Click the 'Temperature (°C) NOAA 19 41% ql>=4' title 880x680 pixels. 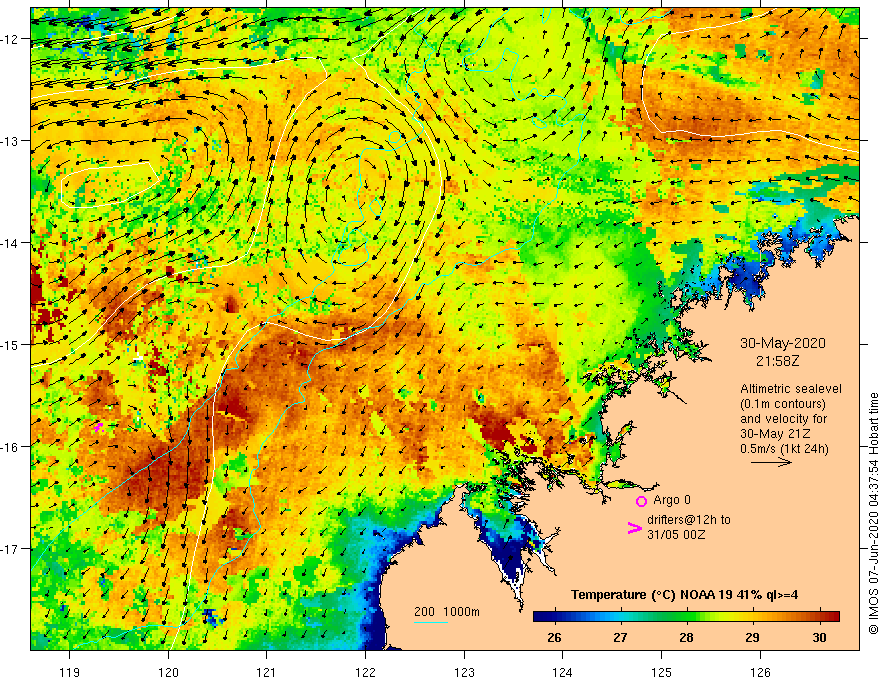click(684, 595)
